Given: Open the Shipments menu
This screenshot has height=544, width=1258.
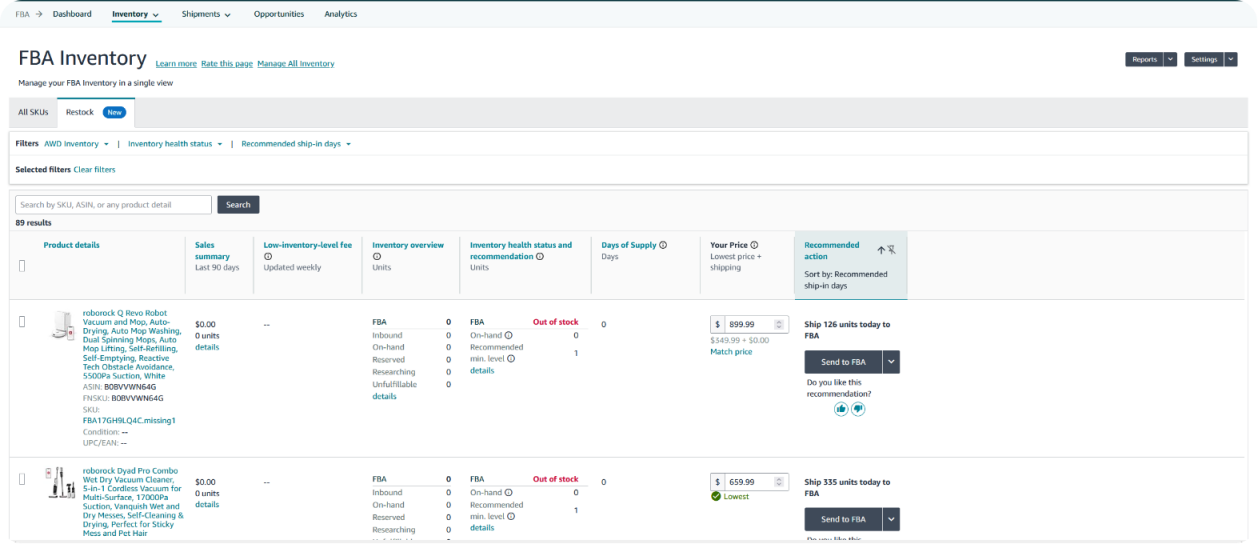Looking at the screenshot, I should pos(206,14).
